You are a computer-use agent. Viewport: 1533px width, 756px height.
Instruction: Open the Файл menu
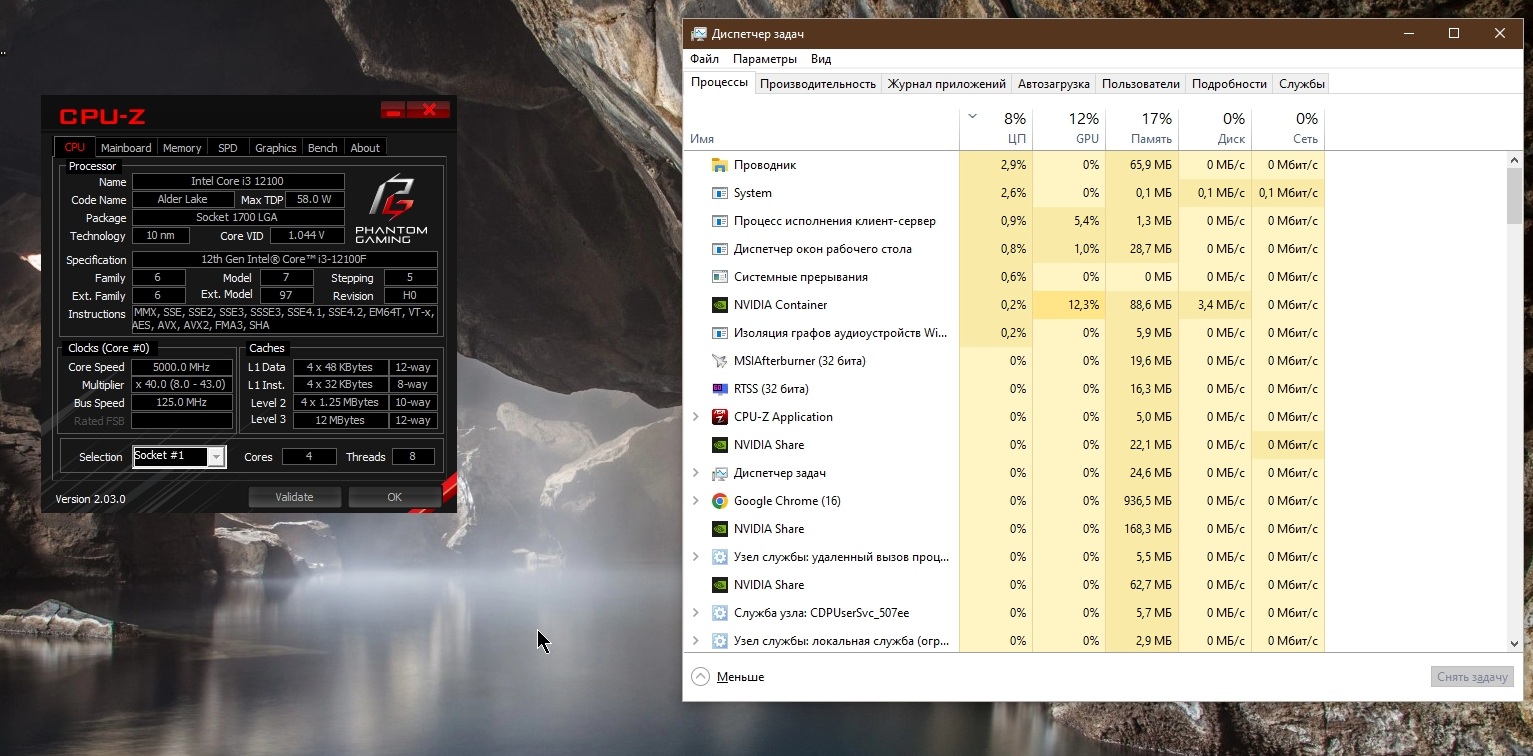704,59
